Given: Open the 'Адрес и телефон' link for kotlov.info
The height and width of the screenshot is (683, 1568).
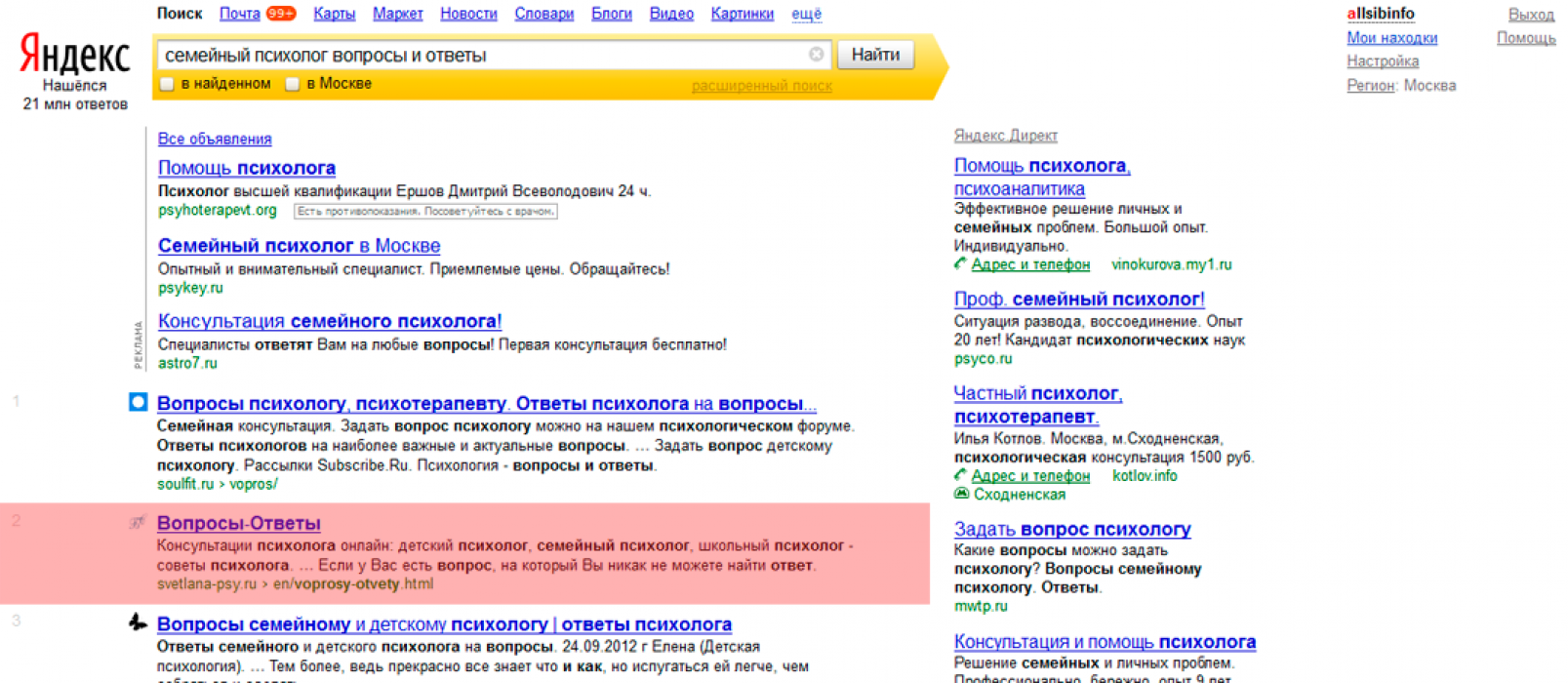Looking at the screenshot, I should 1030,475.
